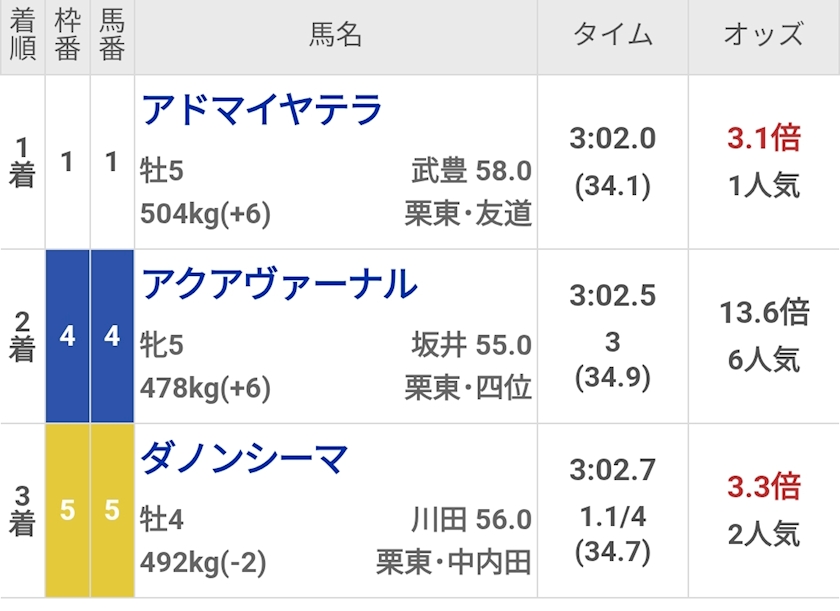Open horse link アドマイヤテラ

point(263,110)
